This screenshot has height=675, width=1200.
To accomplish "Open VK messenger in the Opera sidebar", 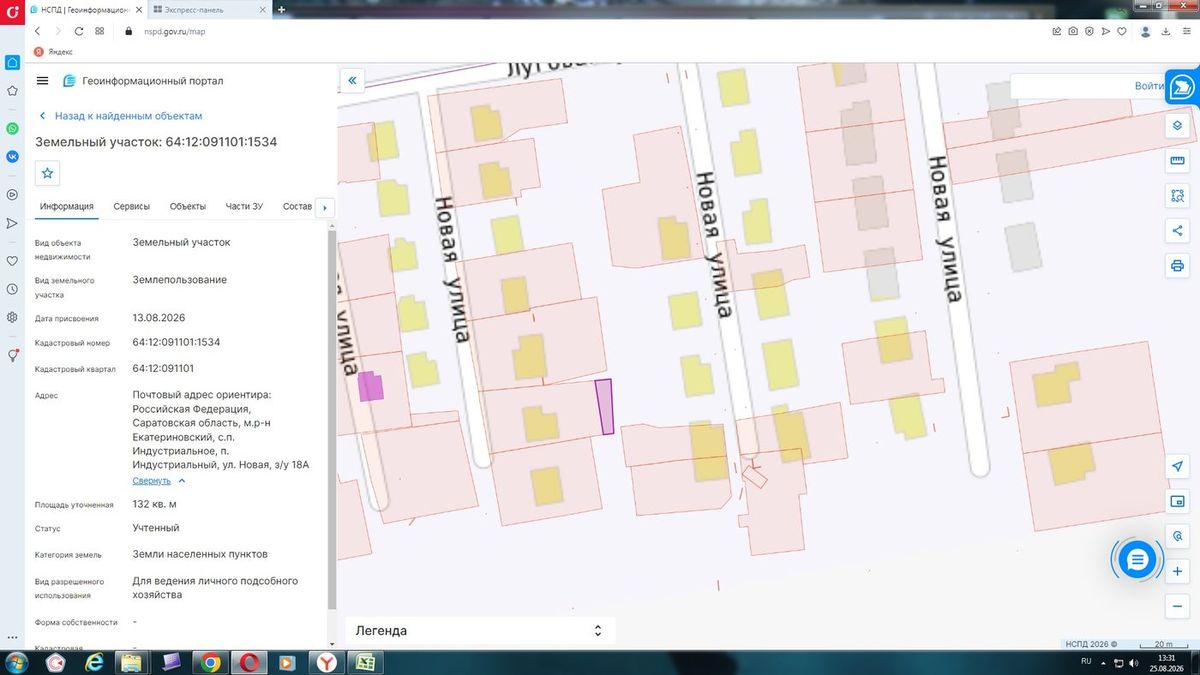I will click(x=12, y=157).
